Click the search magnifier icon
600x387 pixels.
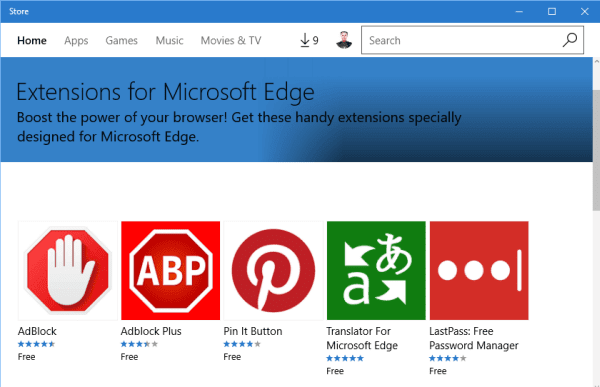(x=570, y=40)
